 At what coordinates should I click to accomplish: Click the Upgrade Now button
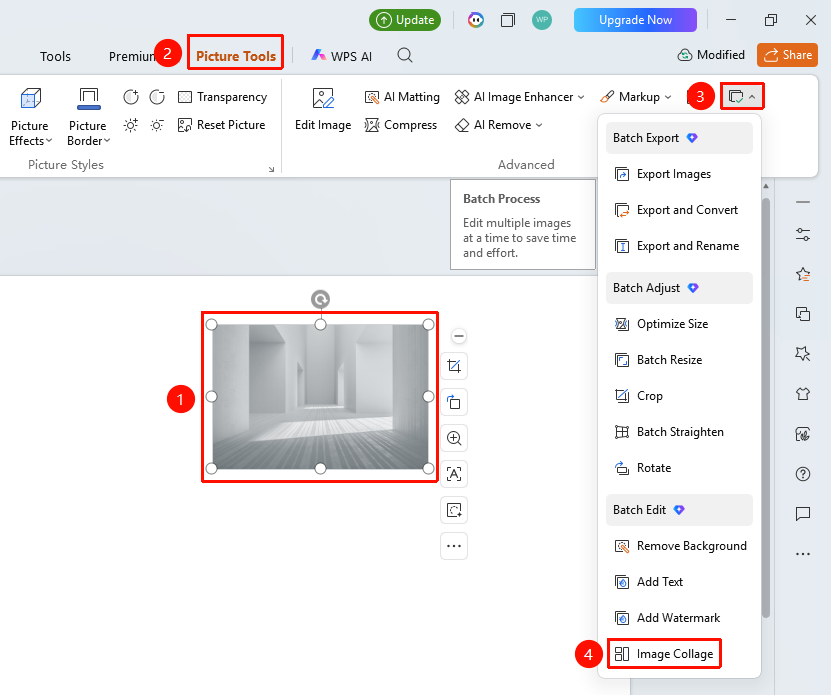(635, 20)
